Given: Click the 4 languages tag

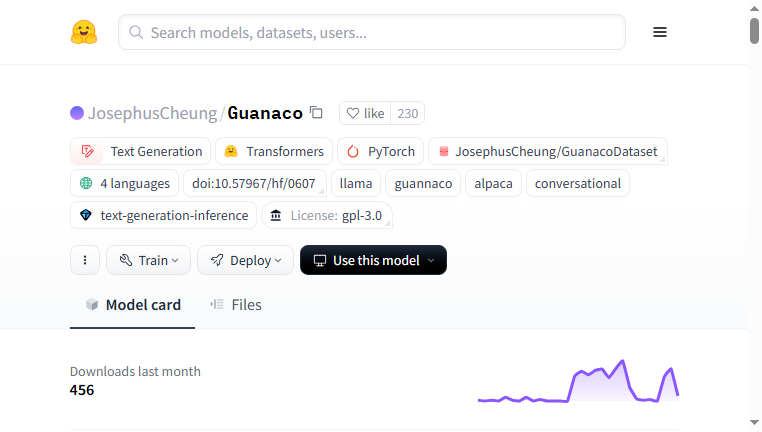Looking at the screenshot, I should pos(124,184).
